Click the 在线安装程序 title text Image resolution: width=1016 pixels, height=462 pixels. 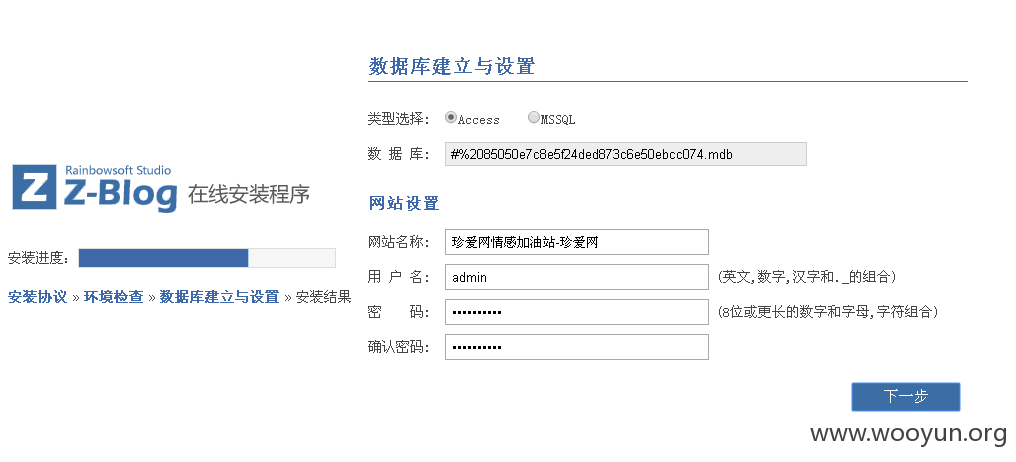tap(249, 194)
